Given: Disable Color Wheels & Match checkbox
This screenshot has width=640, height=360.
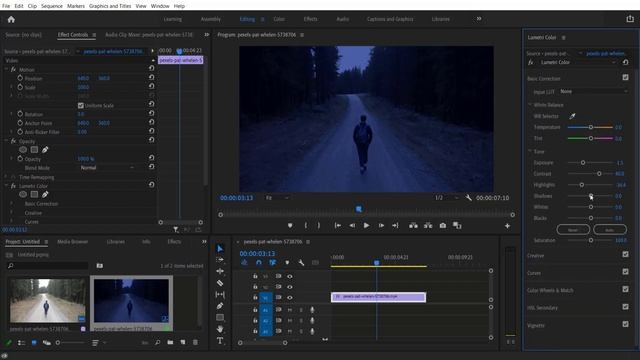Looking at the screenshot, I should tap(625, 289).
